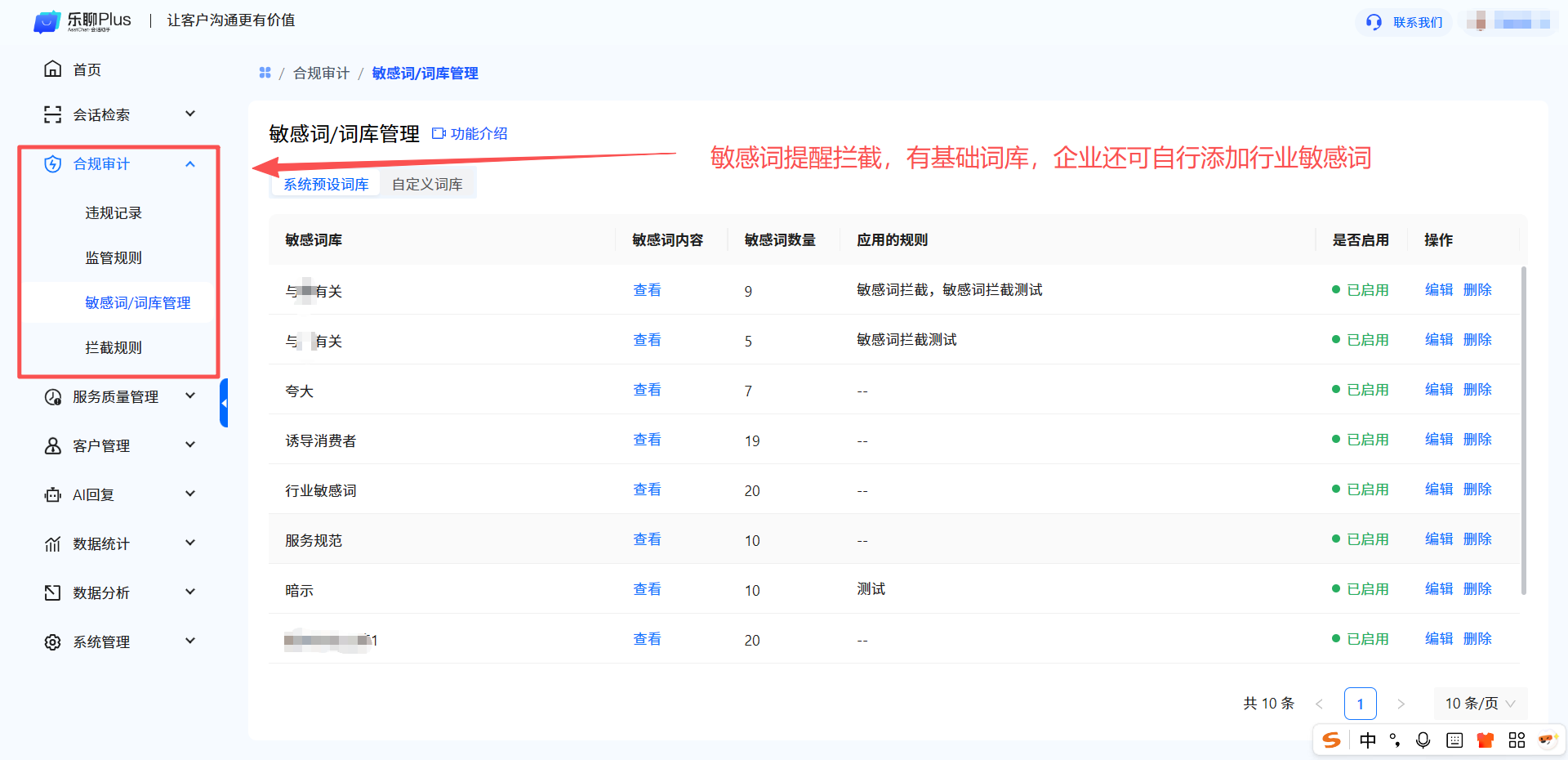Collapse the 合规审计 menu section
1568x760 pixels.
190,164
